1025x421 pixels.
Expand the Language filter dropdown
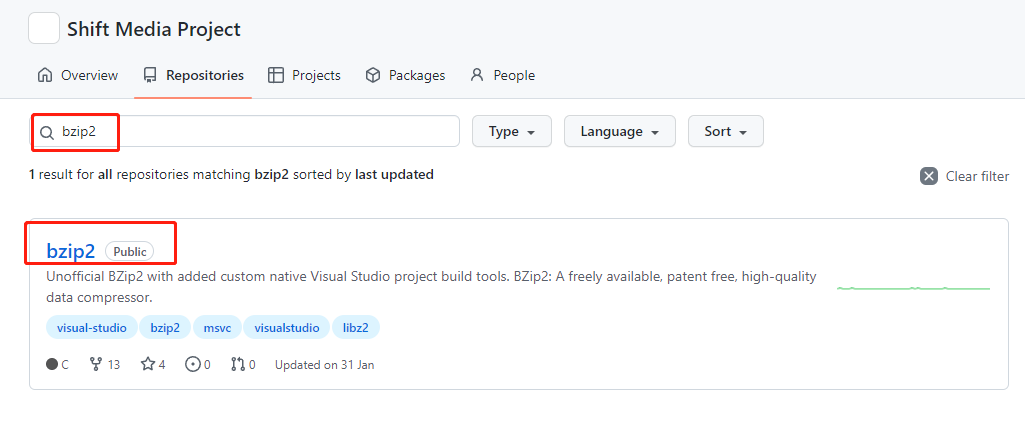(x=619, y=132)
